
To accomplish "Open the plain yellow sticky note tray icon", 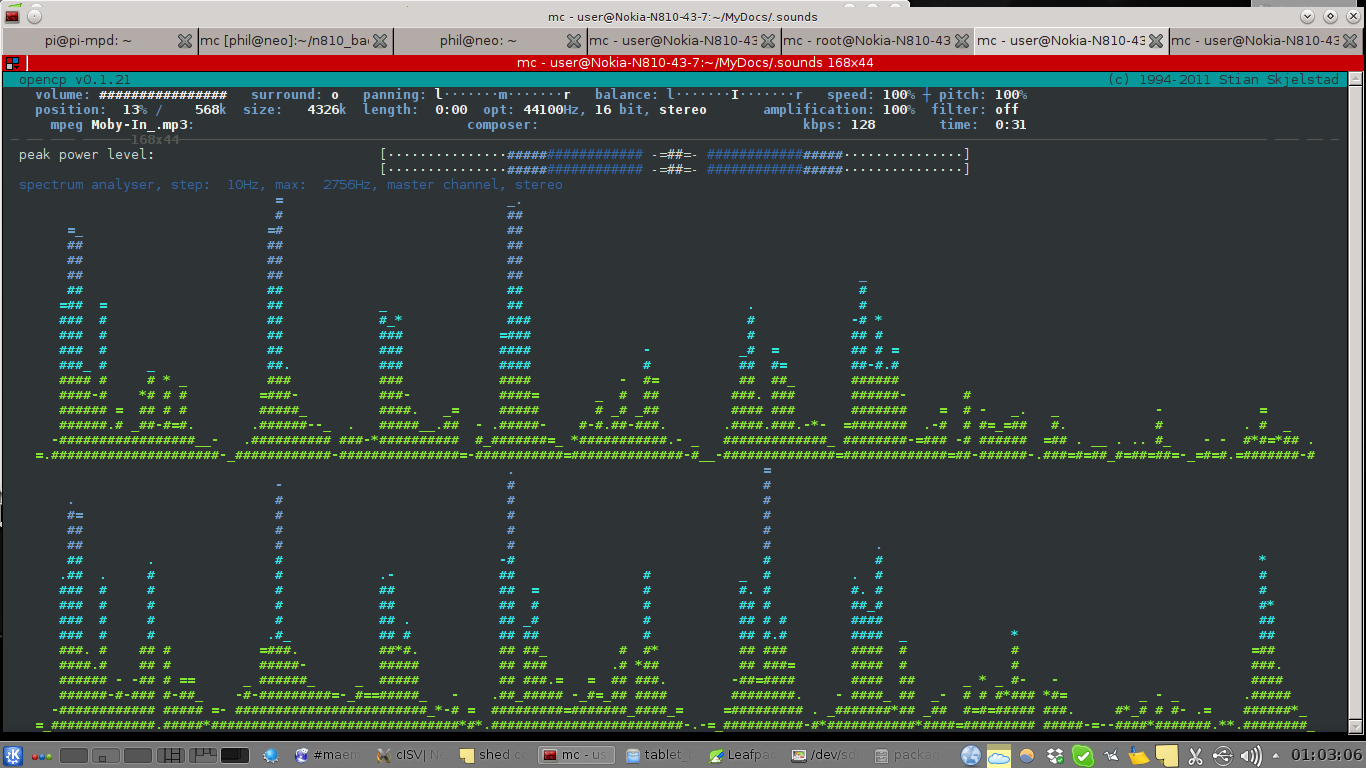I will [1166, 755].
